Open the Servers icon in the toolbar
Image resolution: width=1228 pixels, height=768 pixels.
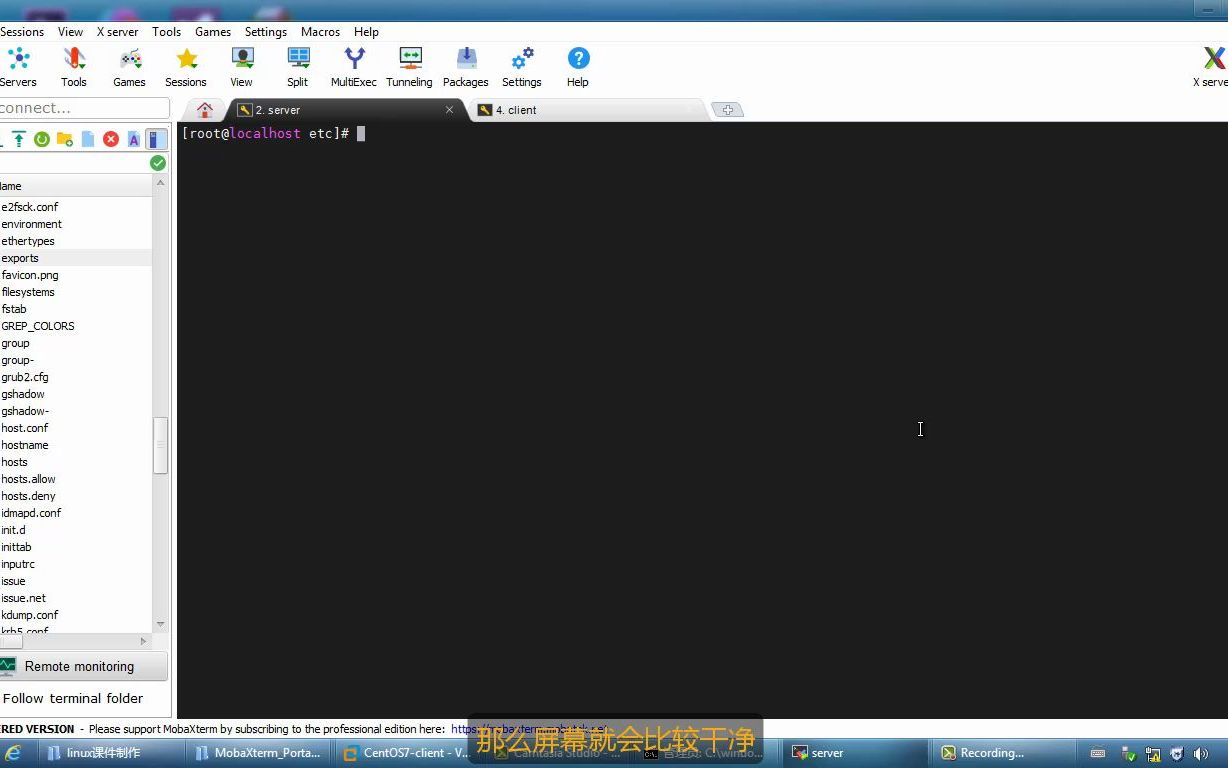tap(18, 58)
